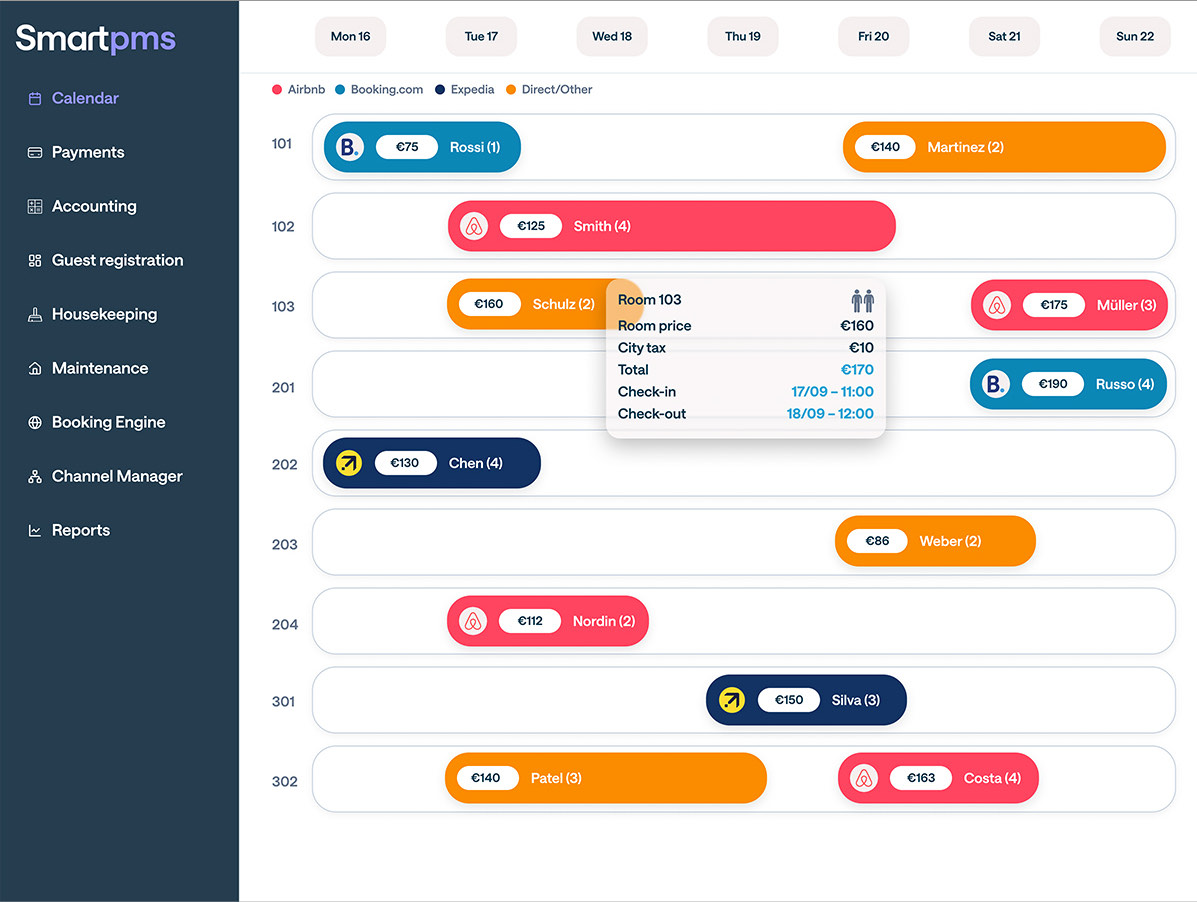
Task: Open the Calendar menu item
Action: coord(85,98)
